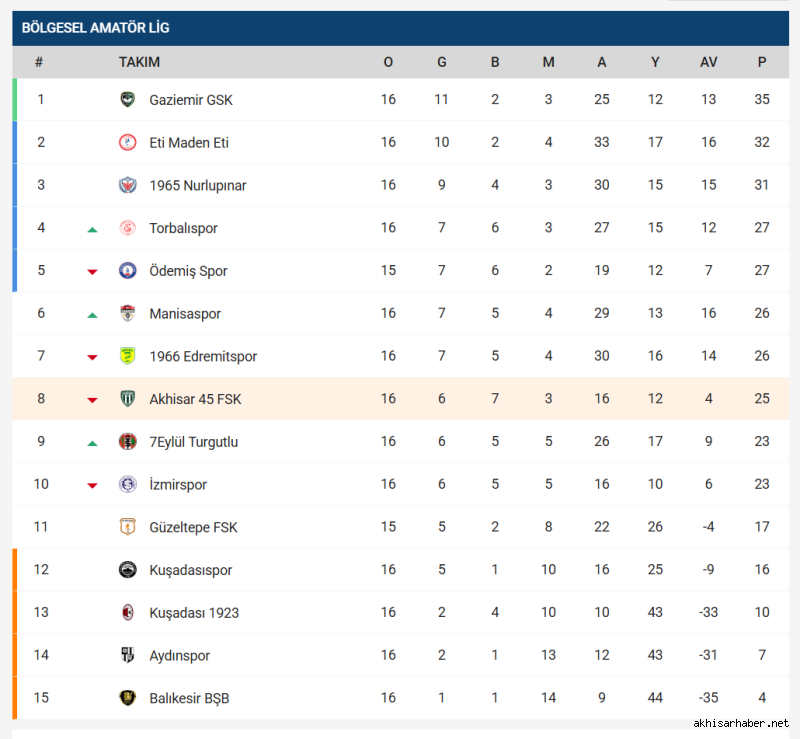Image resolution: width=800 pixels, height=739 pixels.
Task: Click the TAKIM column header
Action: point(139,62)
